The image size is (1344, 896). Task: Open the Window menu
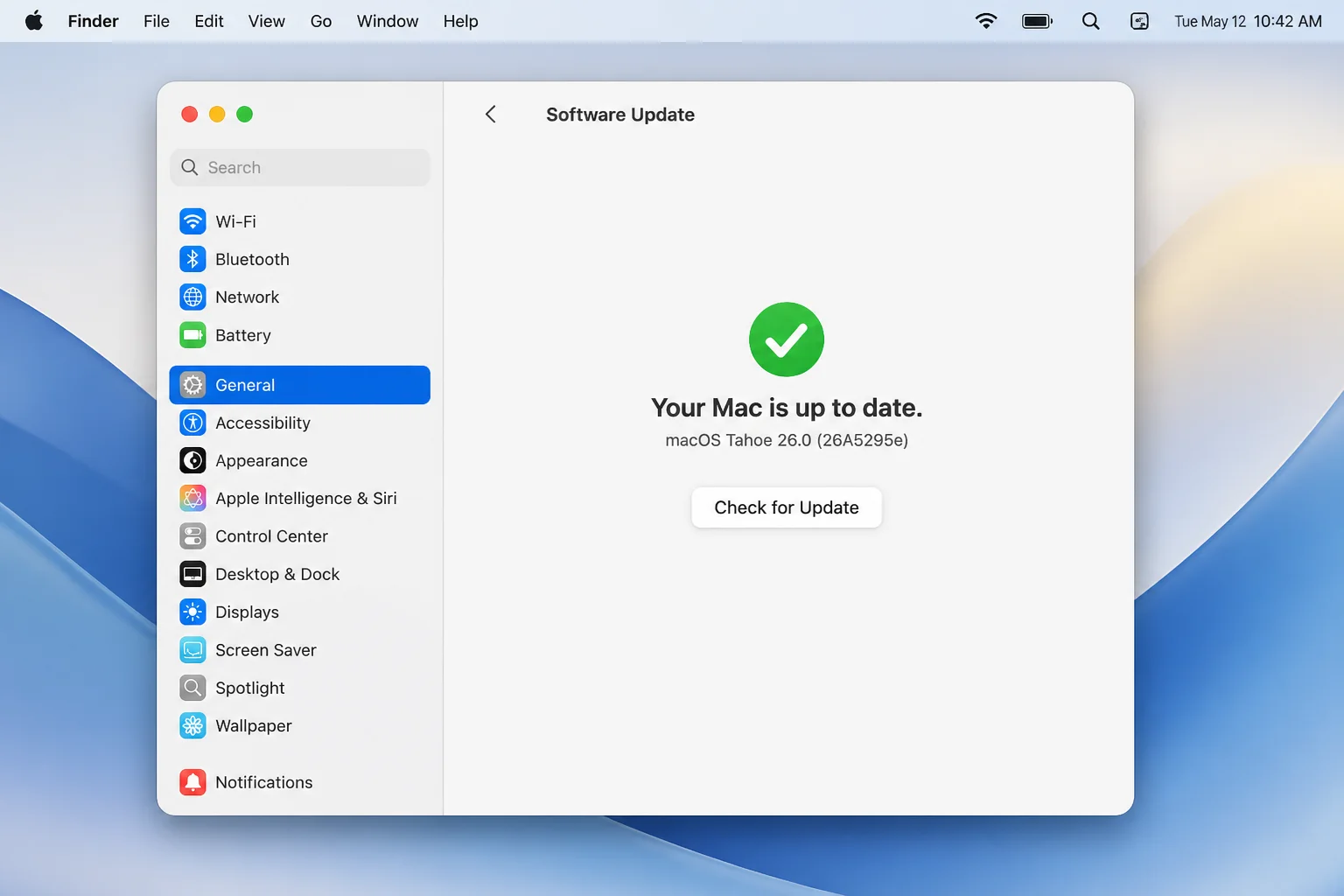[388, 21]
